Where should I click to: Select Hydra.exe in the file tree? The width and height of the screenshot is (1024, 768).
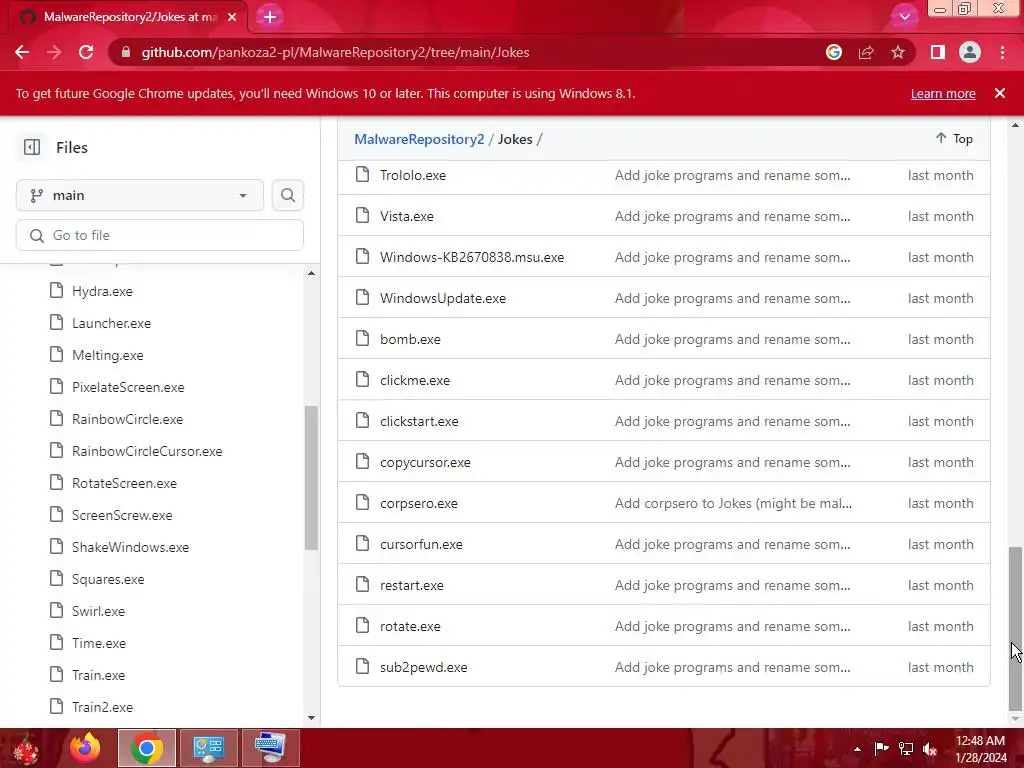(102, 291)
